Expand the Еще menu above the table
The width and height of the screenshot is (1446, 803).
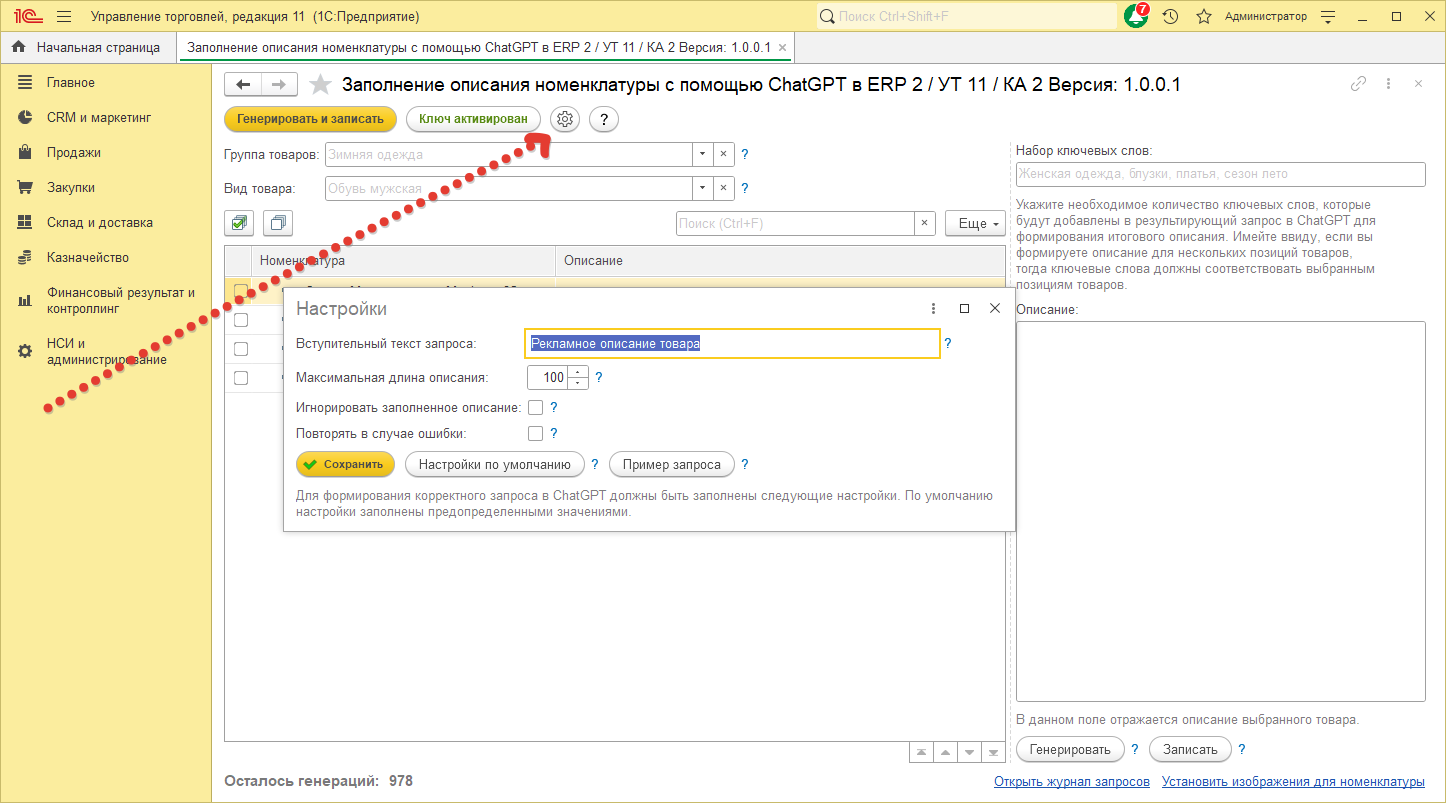(973, 223)
